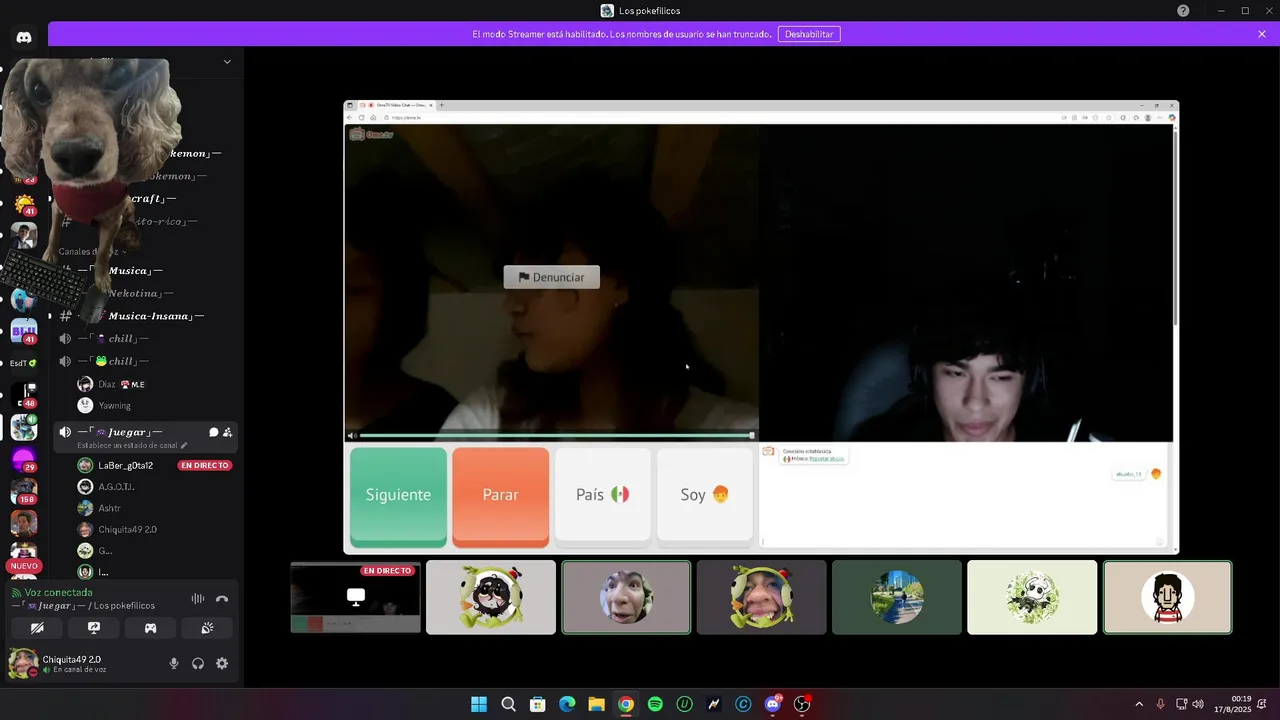Turn on camera in the voice panel

(37, 628)
